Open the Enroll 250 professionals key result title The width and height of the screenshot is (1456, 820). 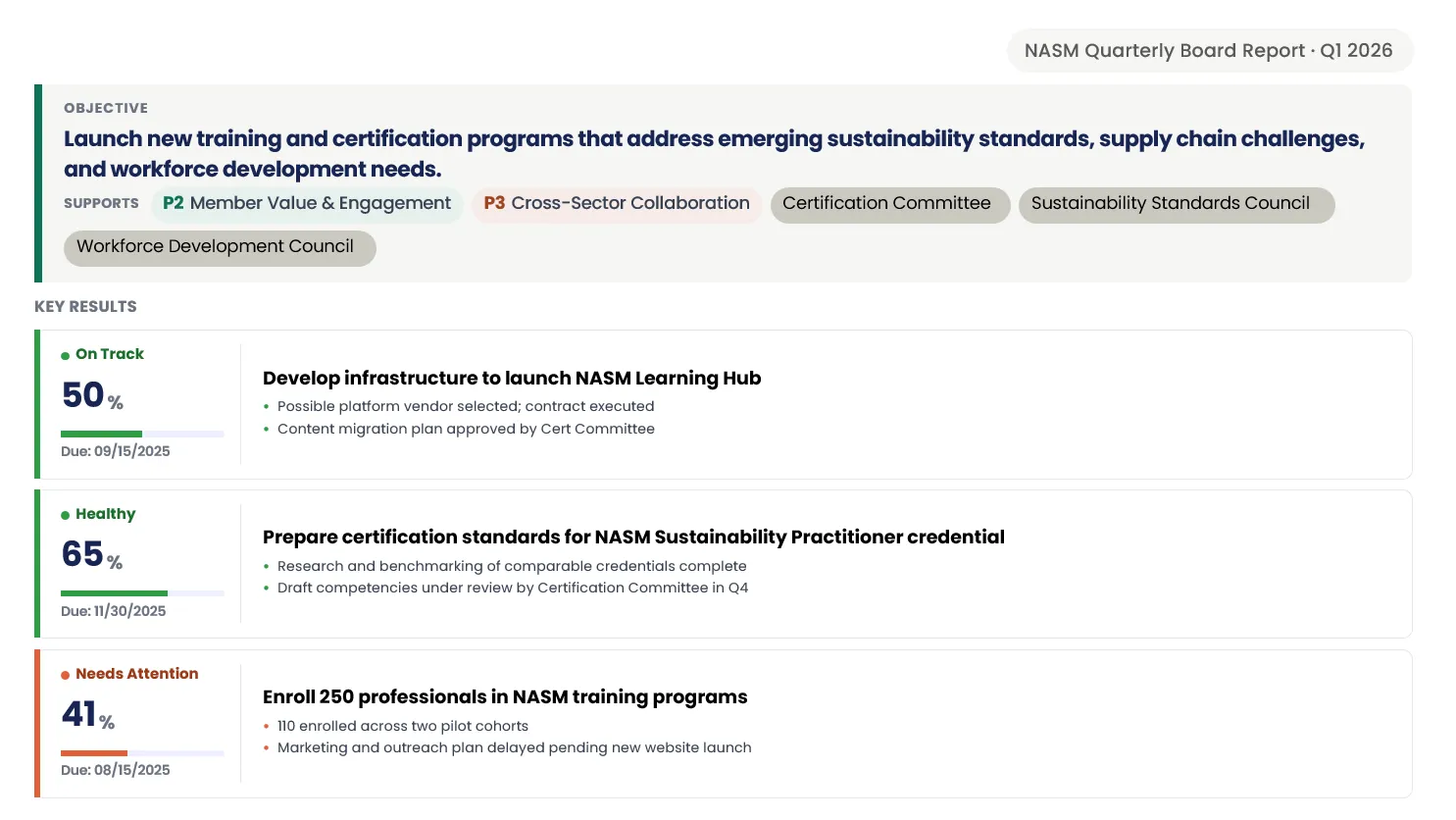click(505, 697)
